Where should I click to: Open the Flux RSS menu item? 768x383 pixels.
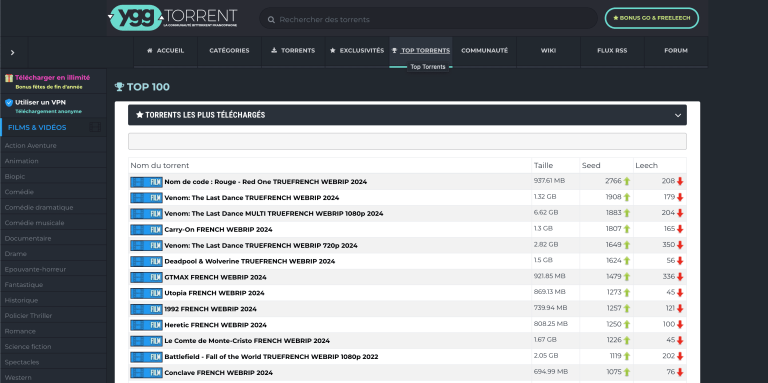(612, 51)
